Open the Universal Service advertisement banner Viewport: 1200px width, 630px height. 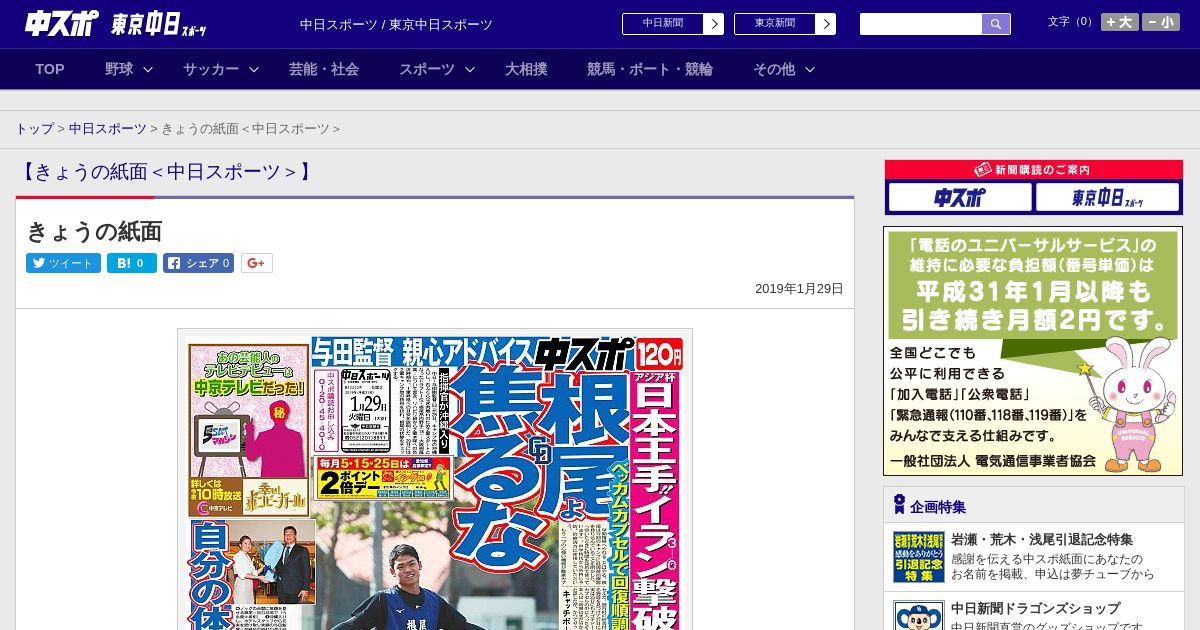coord(1033,351)
